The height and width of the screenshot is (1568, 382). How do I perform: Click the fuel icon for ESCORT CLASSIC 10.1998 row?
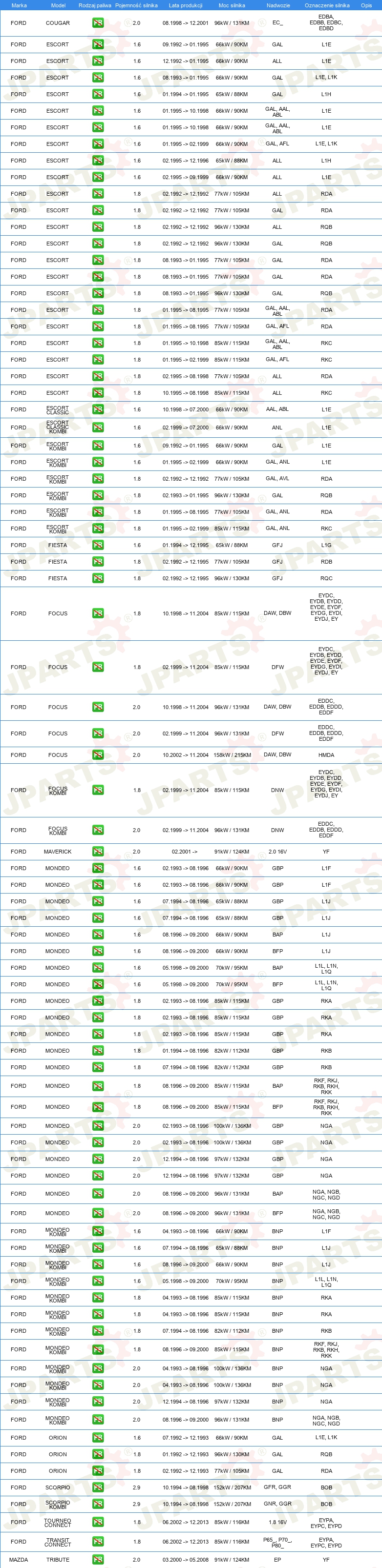(98, 409)
